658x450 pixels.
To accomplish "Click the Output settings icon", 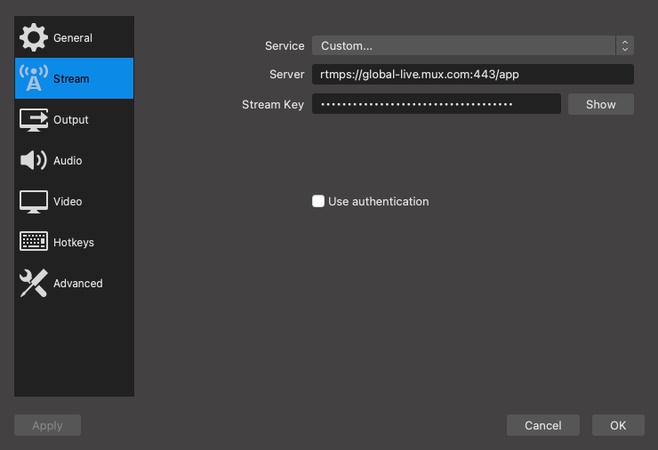I will pyautogui.click(x=34, y=120).
